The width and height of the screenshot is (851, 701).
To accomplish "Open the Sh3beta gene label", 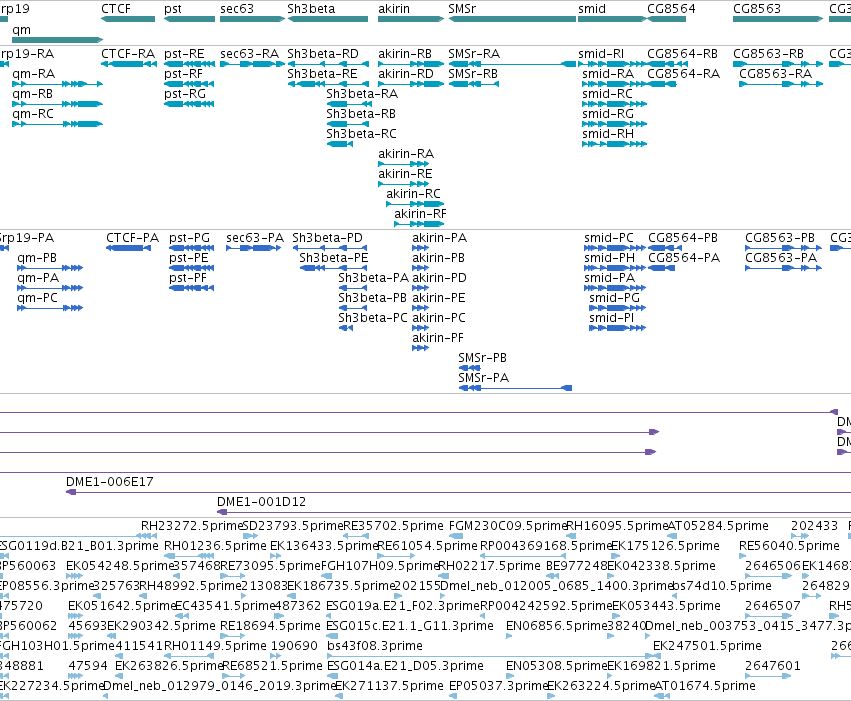I will coord(311,9).
